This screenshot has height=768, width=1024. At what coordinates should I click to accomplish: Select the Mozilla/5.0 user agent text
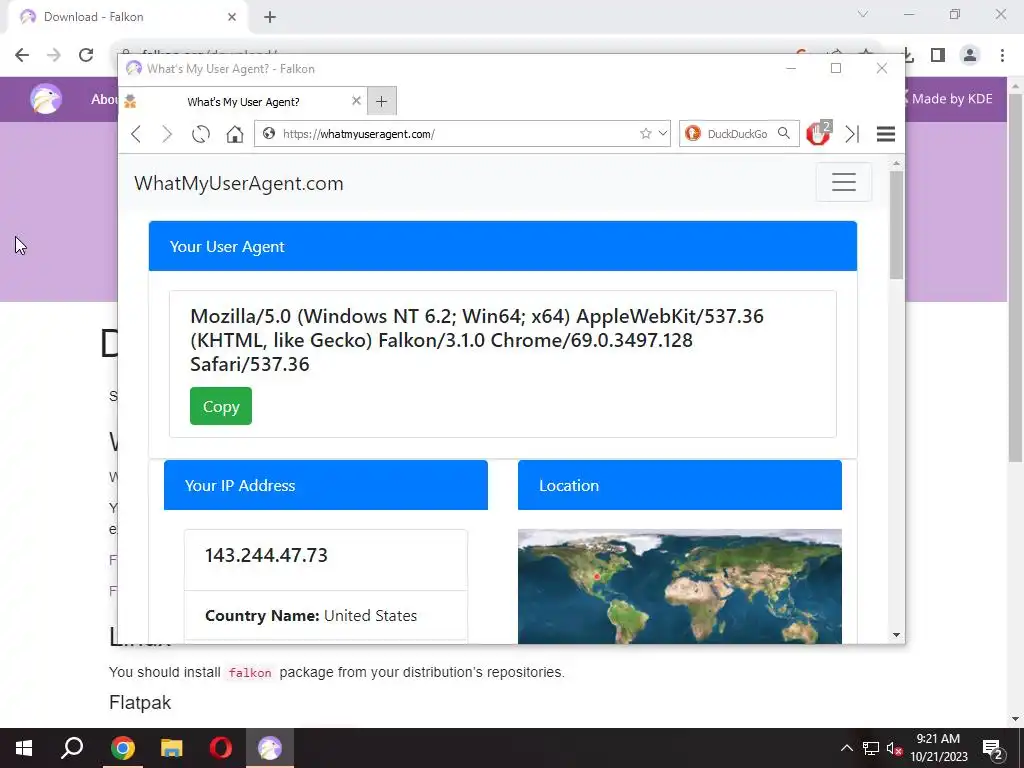(x=477, y=340)
